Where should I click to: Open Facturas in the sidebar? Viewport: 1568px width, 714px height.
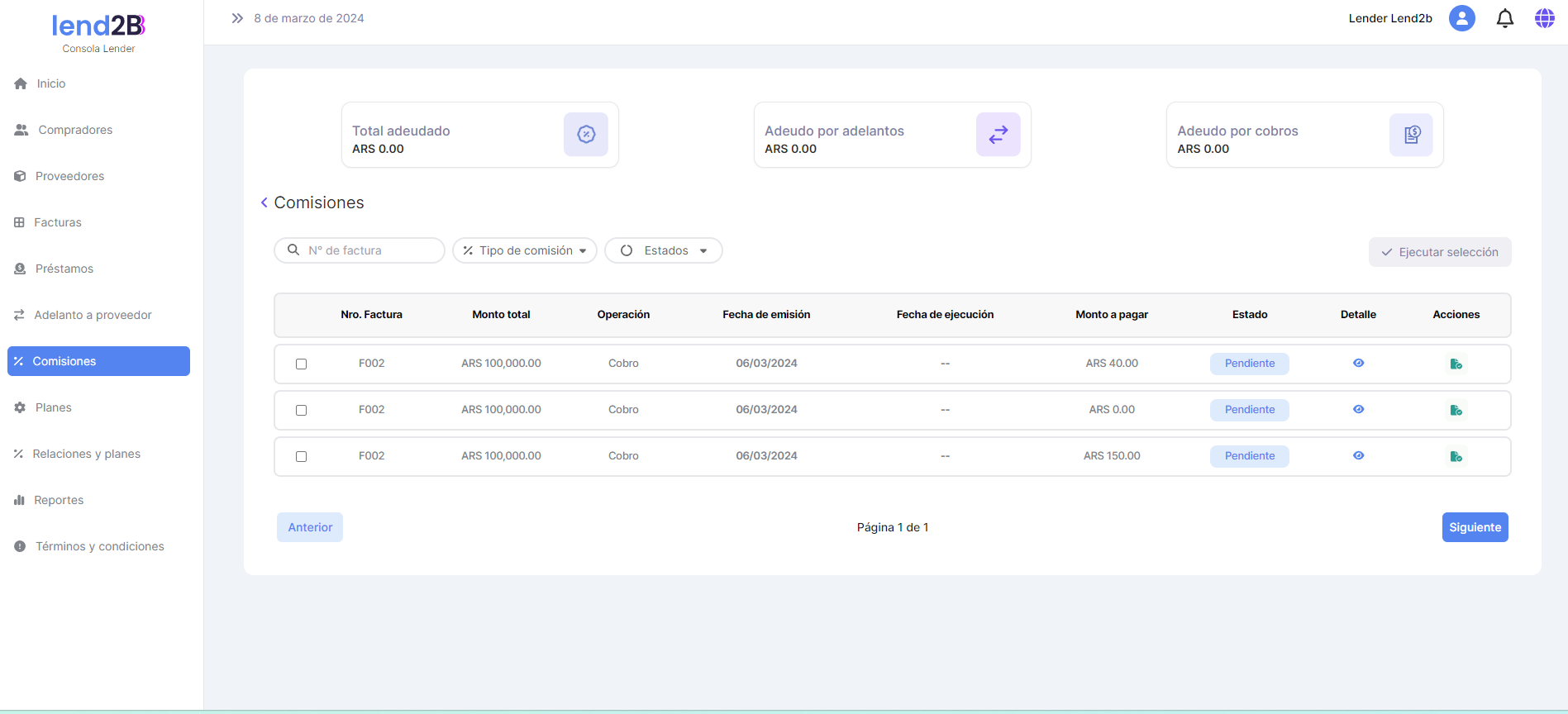pyautogui.click(x=58, y=222)
